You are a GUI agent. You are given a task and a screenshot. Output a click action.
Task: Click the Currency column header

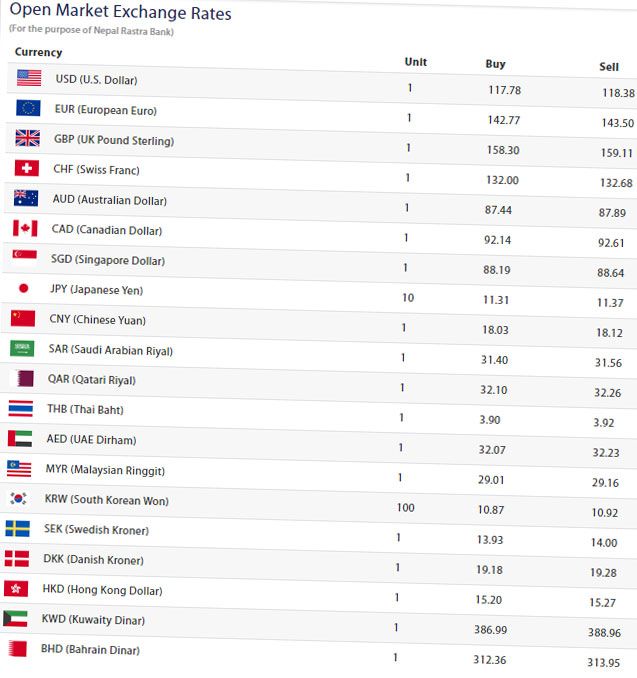pos(38,52)
